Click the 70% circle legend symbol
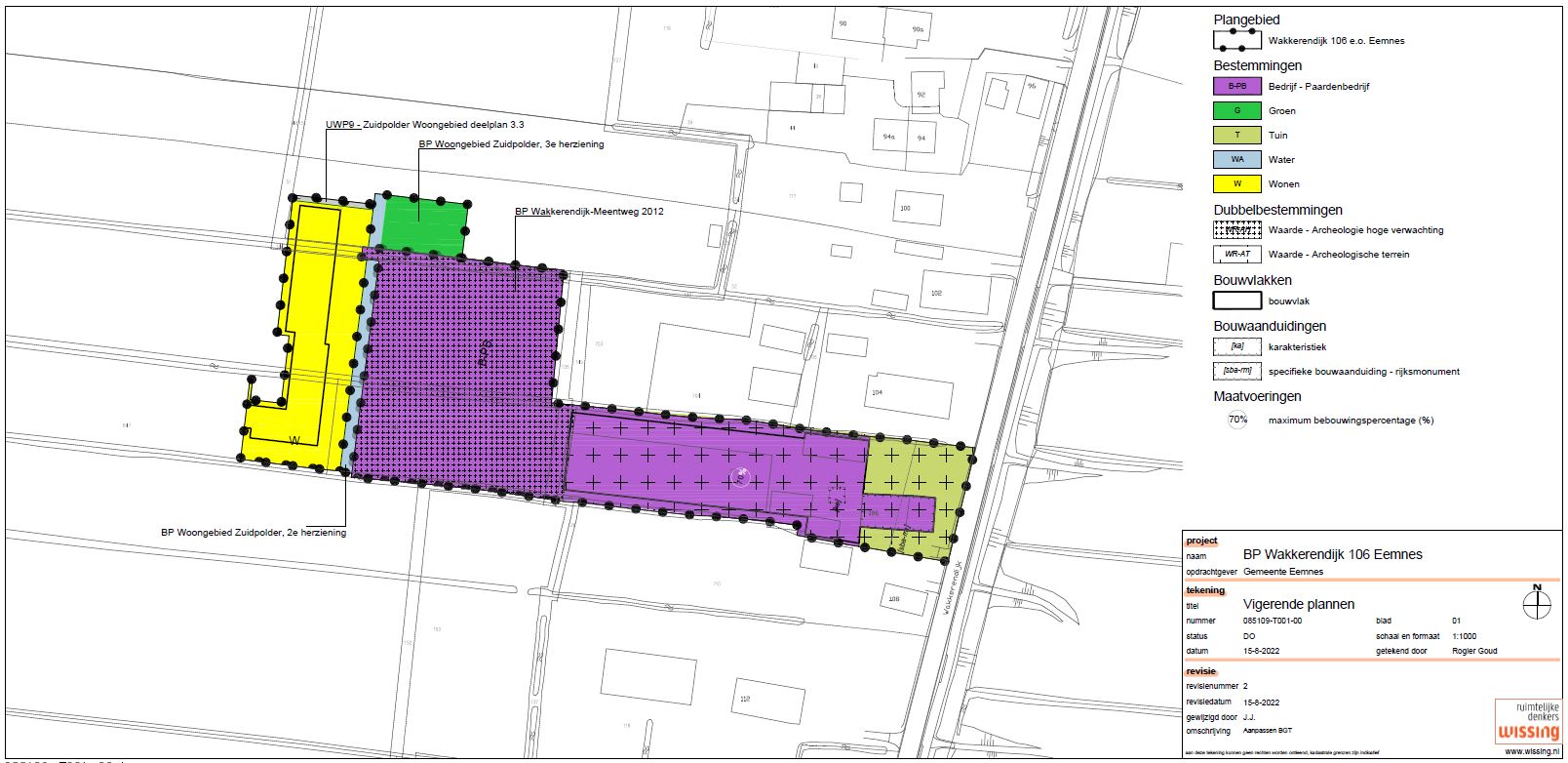This screenshot has width=1568, height=763. pyautogui.click(x=1237, y=420)
